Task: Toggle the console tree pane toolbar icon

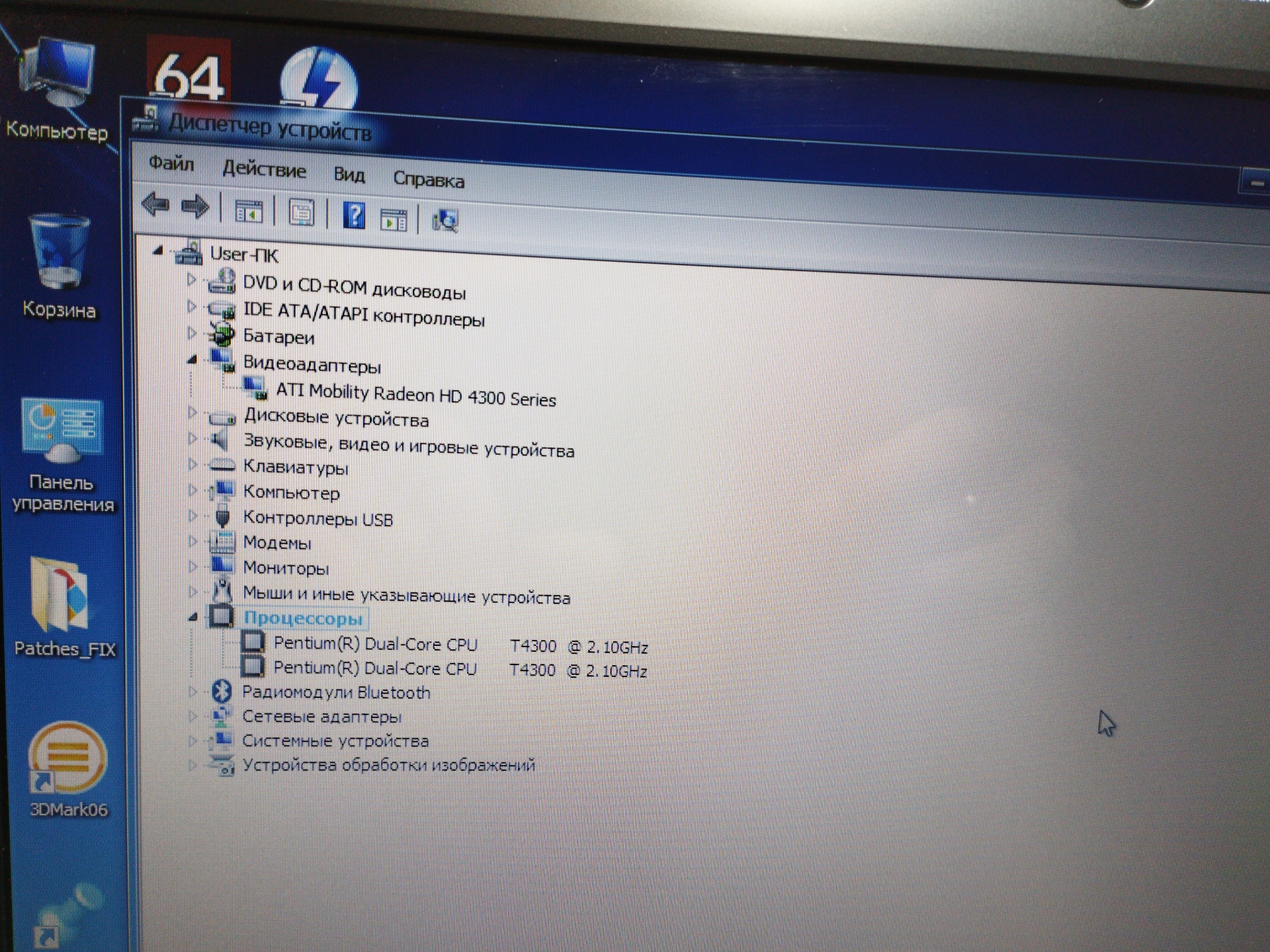Action: [x=249, y=212]
